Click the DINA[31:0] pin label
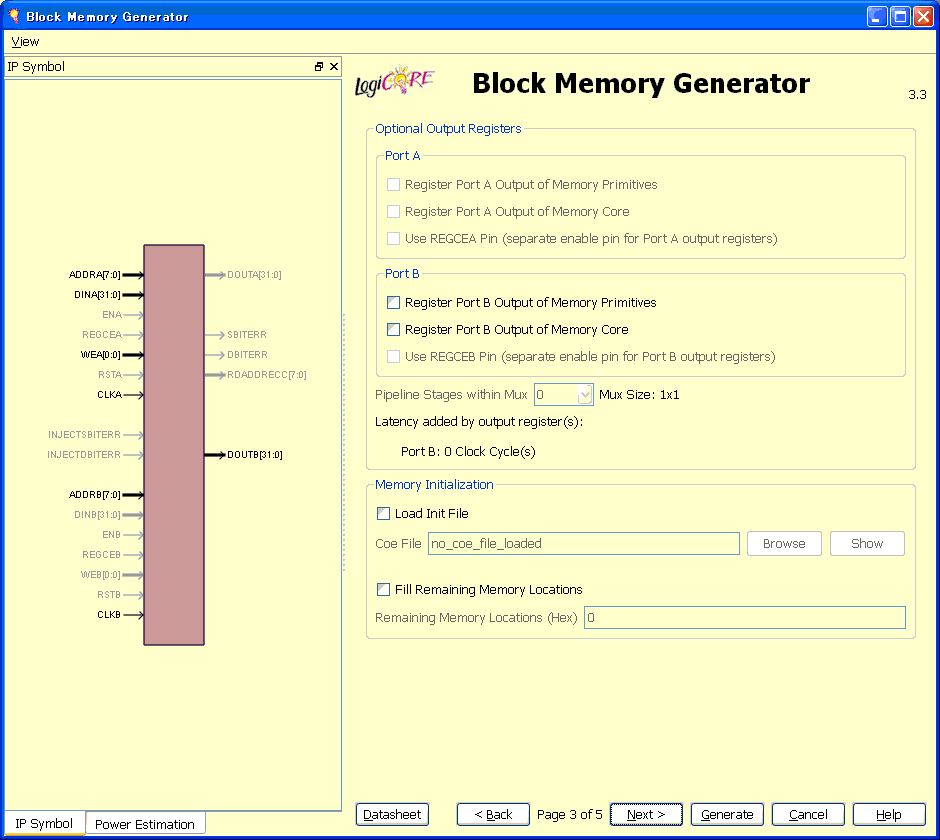 [97, 294]
